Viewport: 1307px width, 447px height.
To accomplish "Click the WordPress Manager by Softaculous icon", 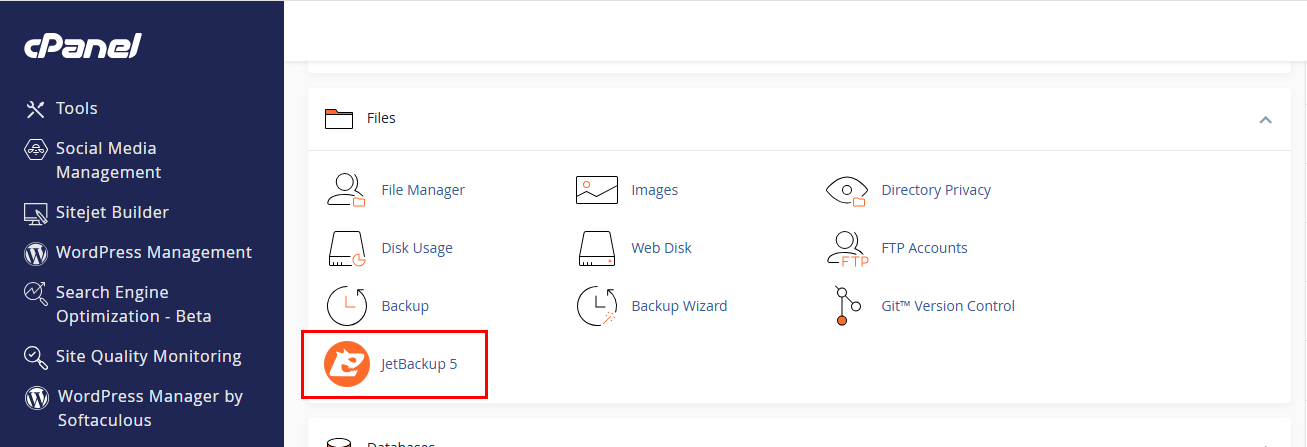I will (37, 397).
